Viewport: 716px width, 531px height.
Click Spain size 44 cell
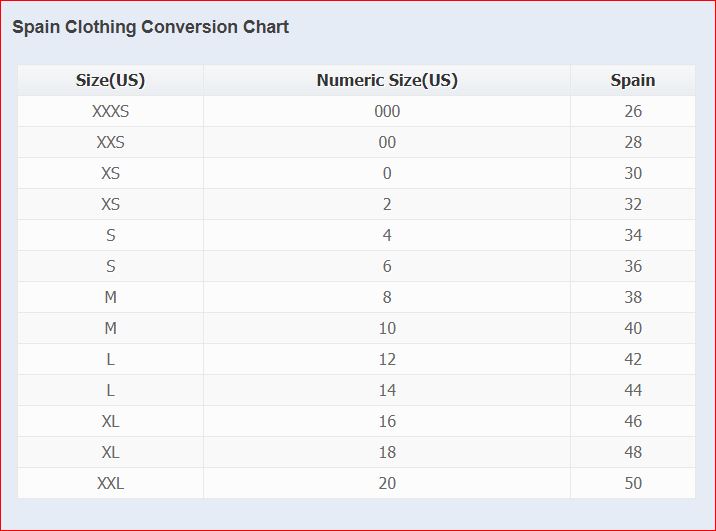633,390
